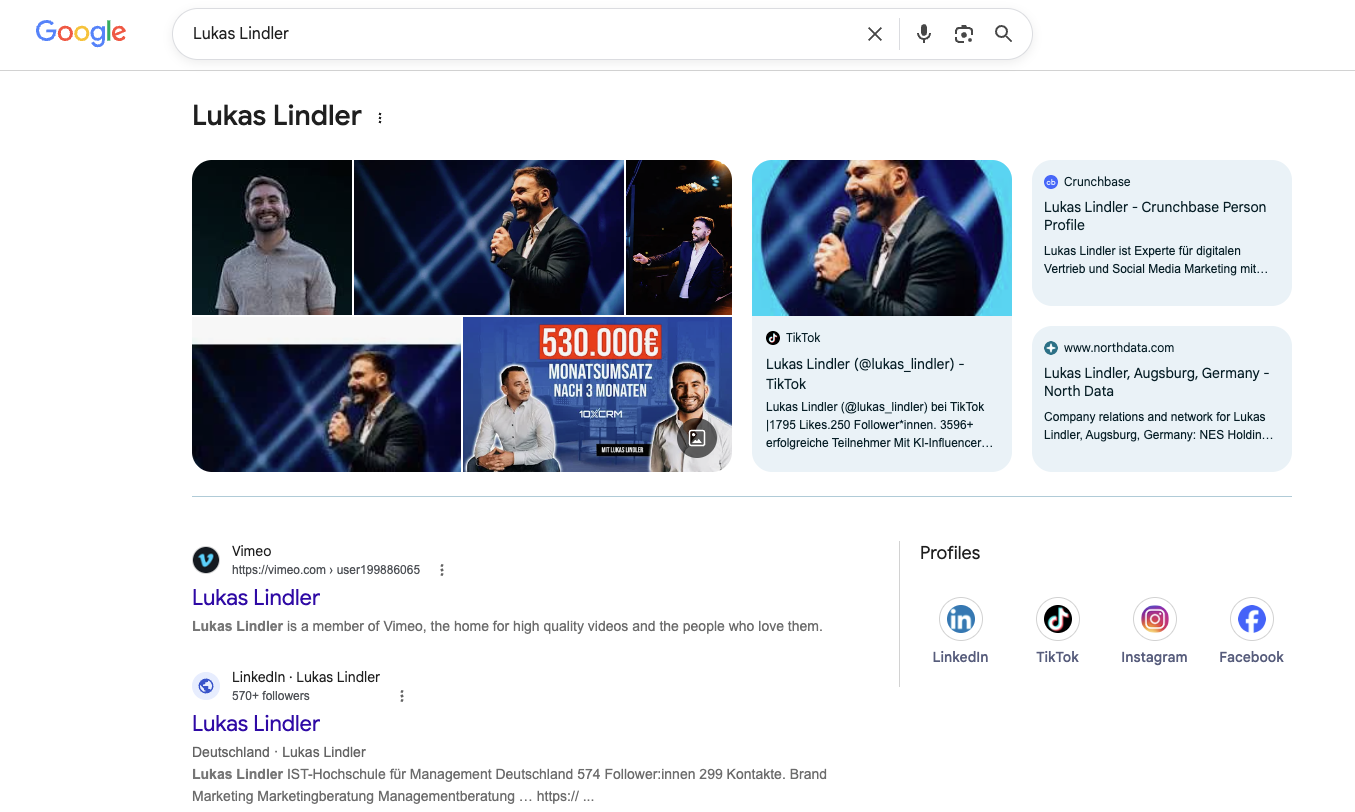Image resolution: width=1355 pixels, height=812 pixels.
Task: Open options menu for Vimeo result
Action: coord(442,570)
